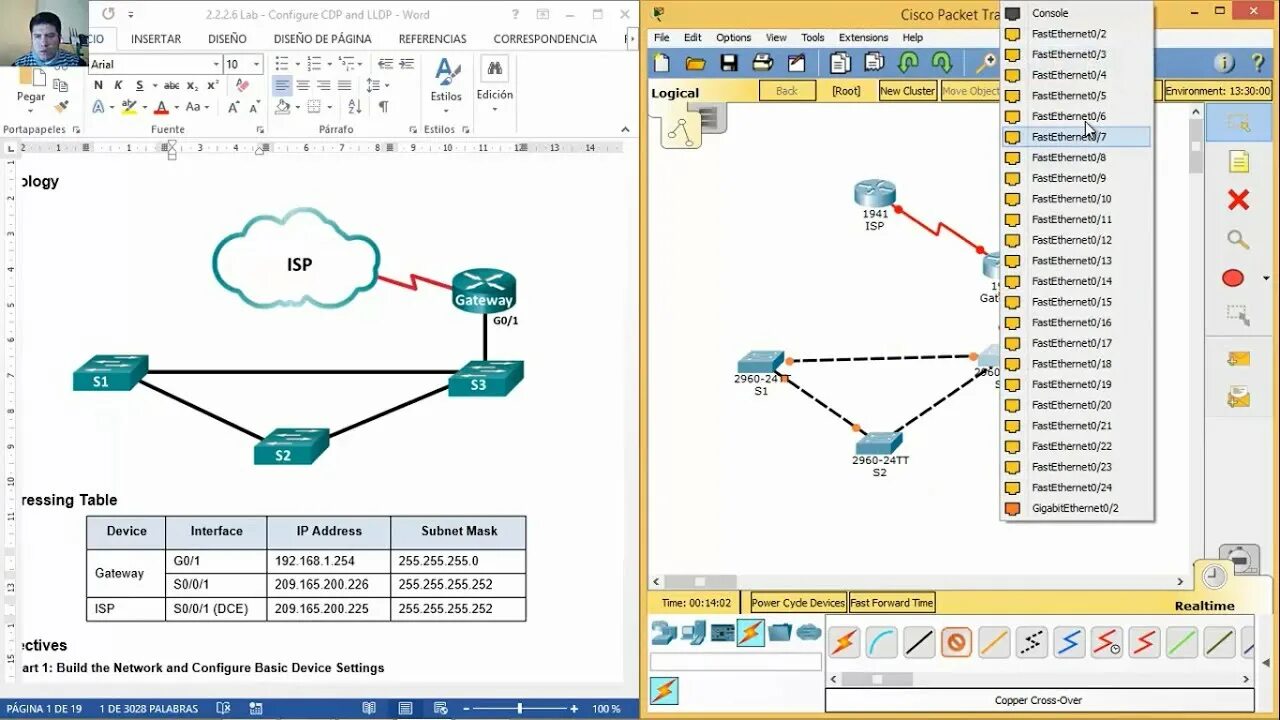Choose the Console cable connection
The width and height of the screenshot is (1280, 720).
coord(882,642)
